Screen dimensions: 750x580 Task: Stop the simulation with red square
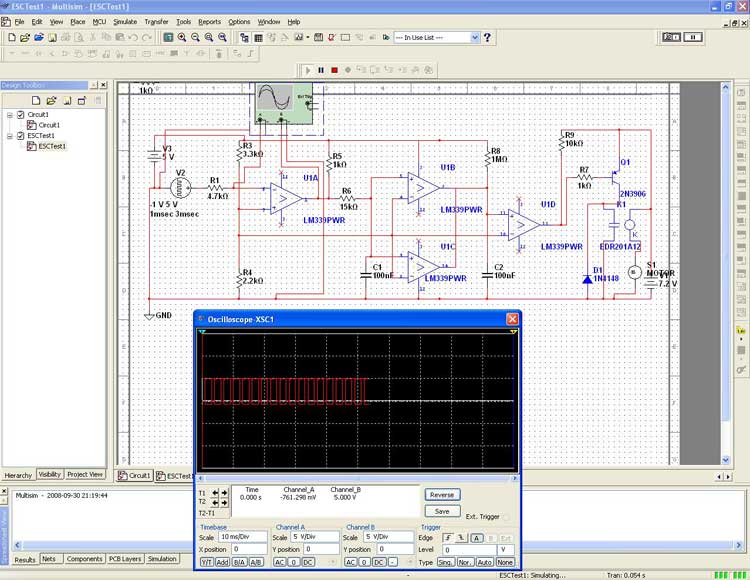coord(334,70)
